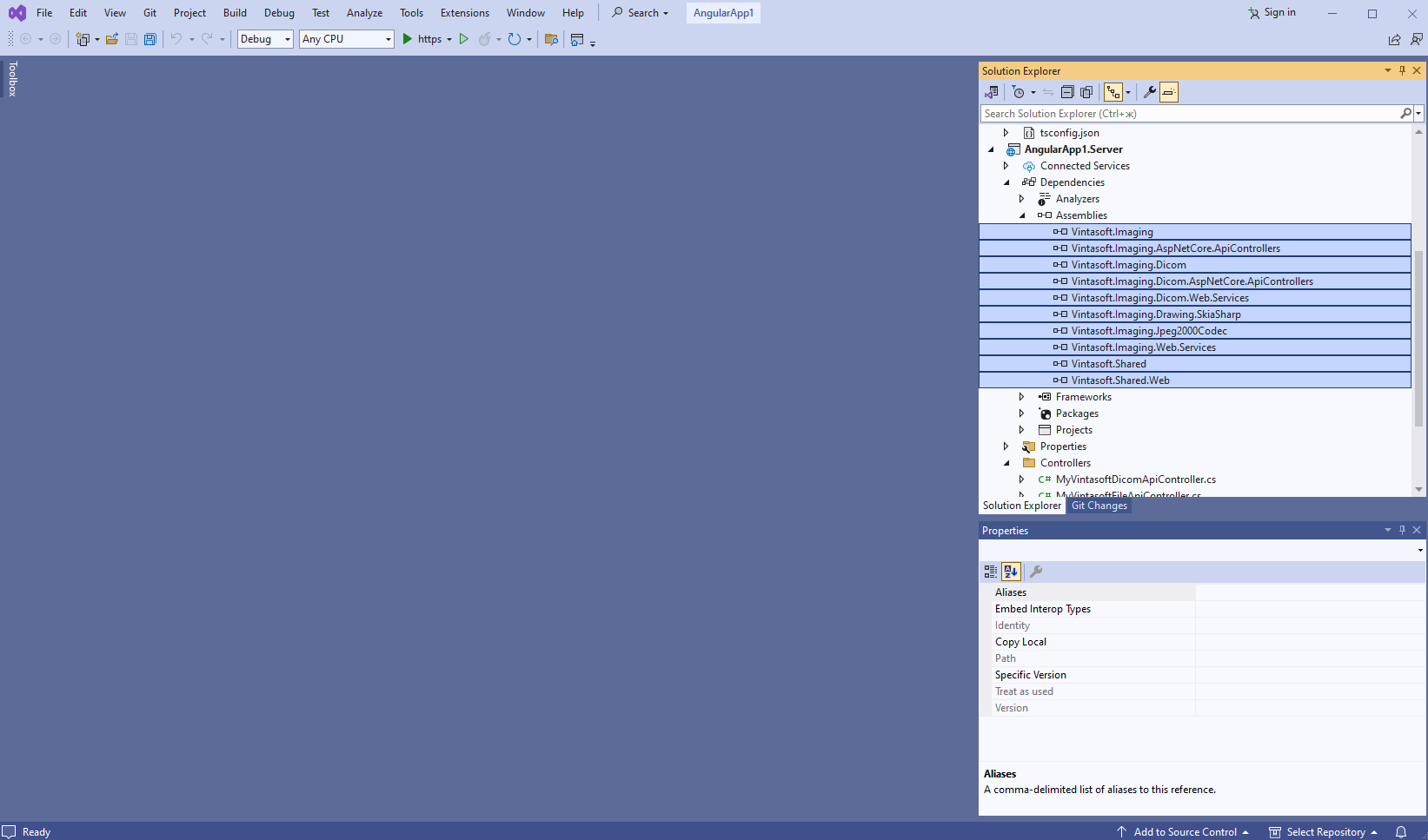This screenshot has height=840, width=1428.
Task: Toggle Alphabetical sort in Properties panel
Action: tap(1011, 572)
